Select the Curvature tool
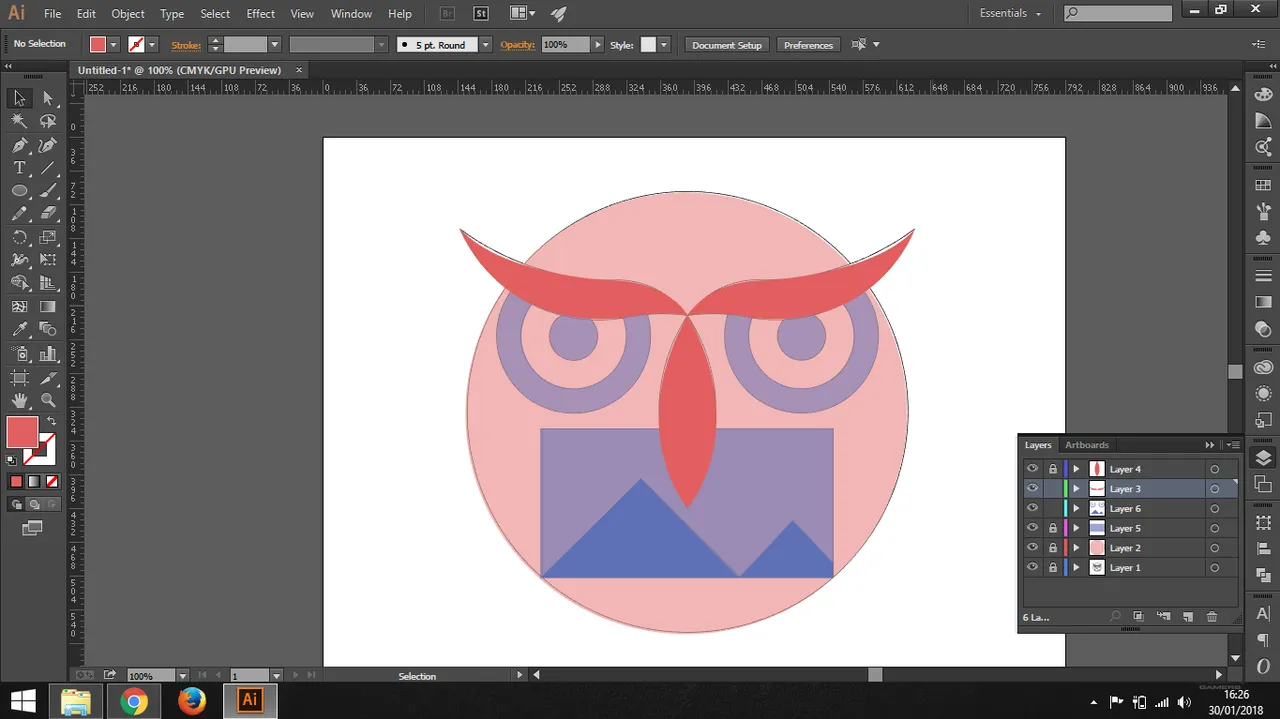The width and height of the screenshot is (1280, 719). coord(47,145)
